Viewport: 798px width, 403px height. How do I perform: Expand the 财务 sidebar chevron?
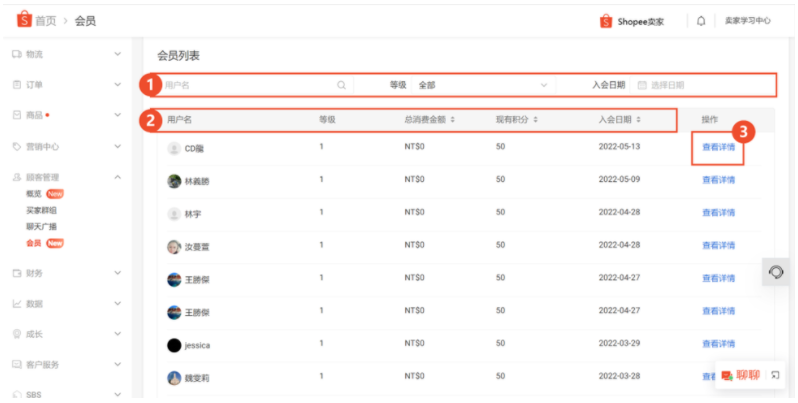(x=118, y=273)
